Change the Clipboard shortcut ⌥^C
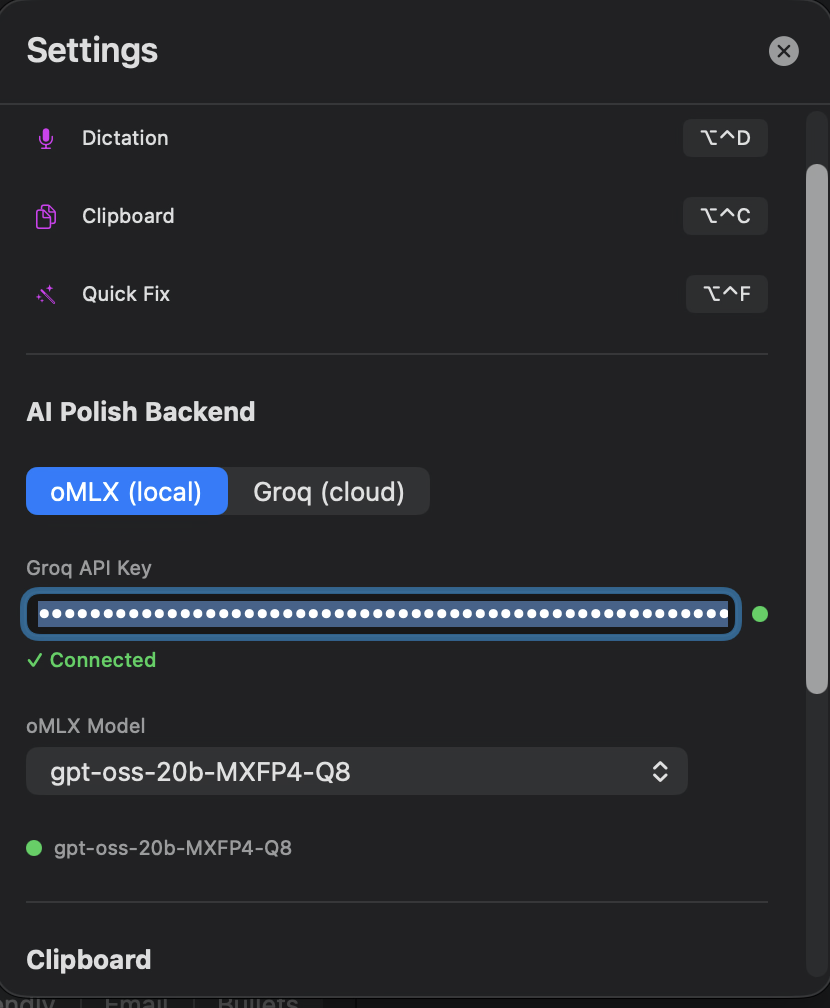Viewport: 830px width, 1008px height. (725, 215)
